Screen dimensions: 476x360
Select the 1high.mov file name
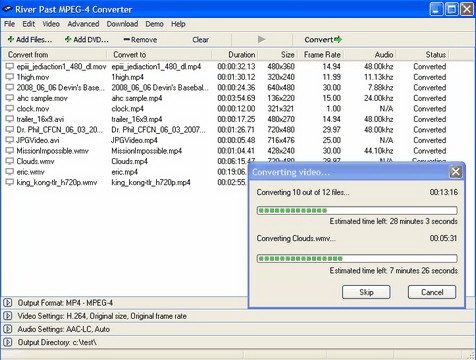pos(33,77)
